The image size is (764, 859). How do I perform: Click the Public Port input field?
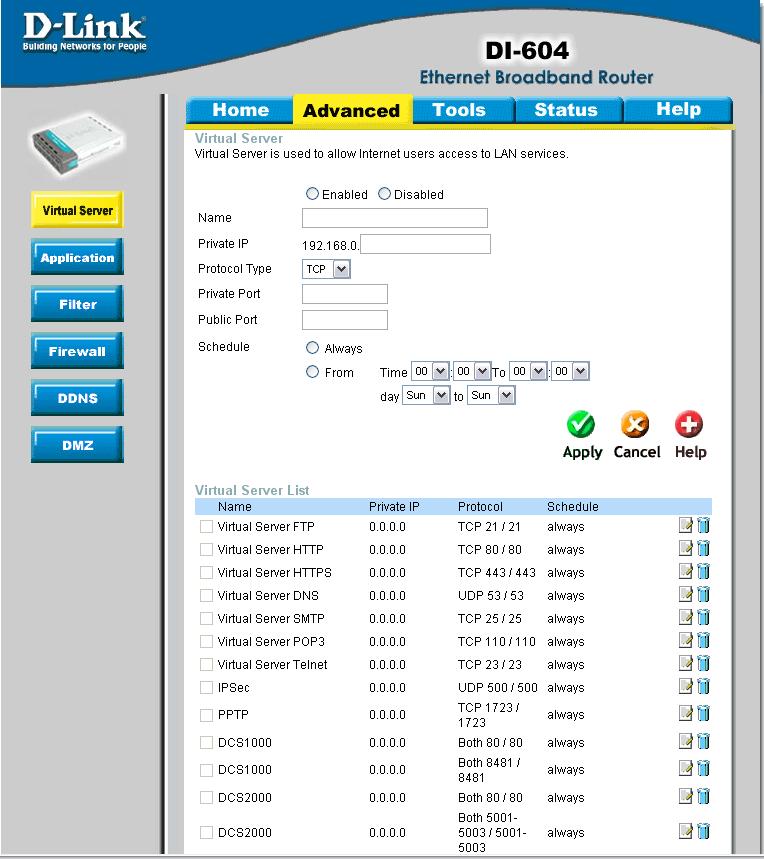(345, 320)
